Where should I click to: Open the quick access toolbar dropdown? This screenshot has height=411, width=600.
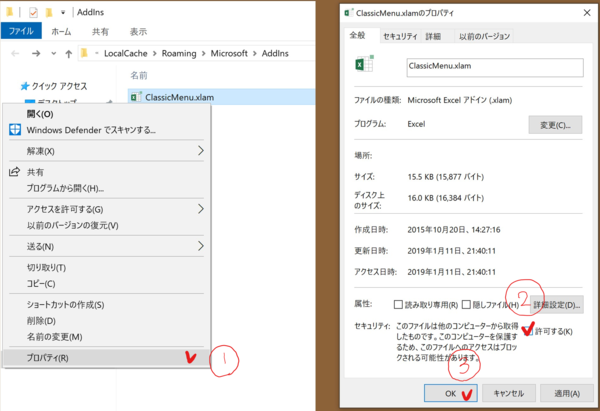tap(63, 13)
